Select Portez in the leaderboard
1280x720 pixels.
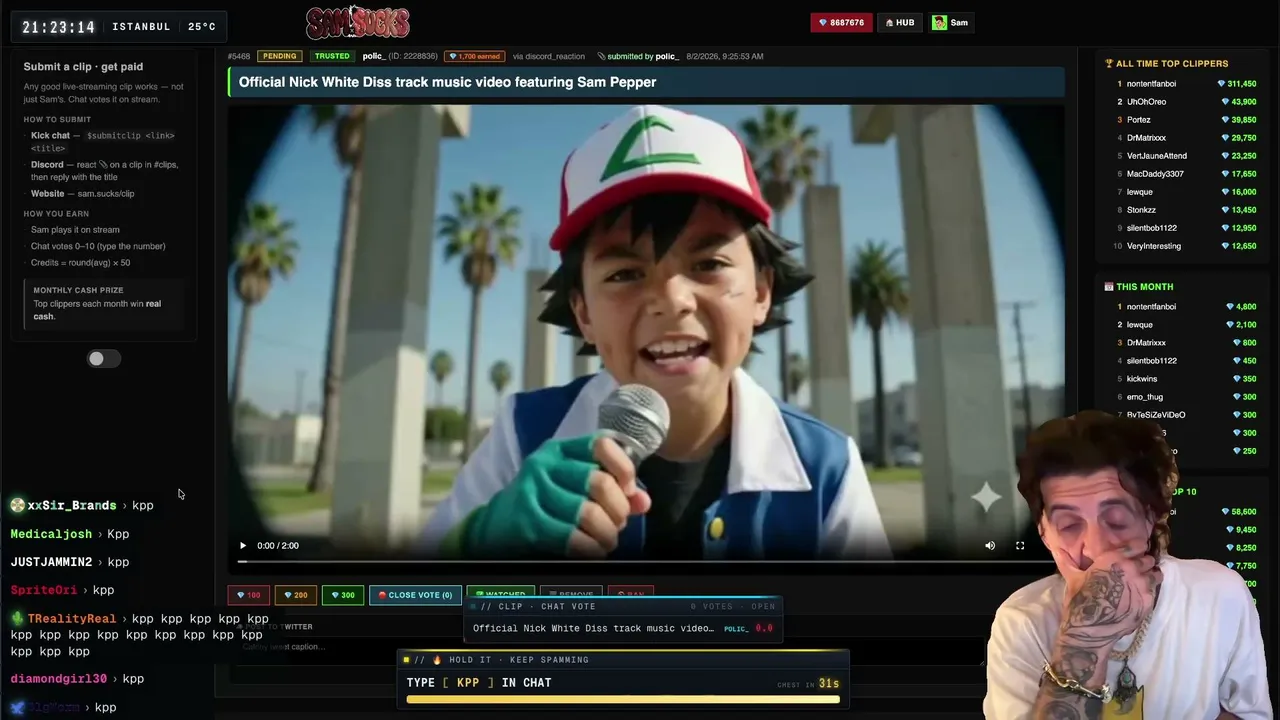coord(1139,120)
